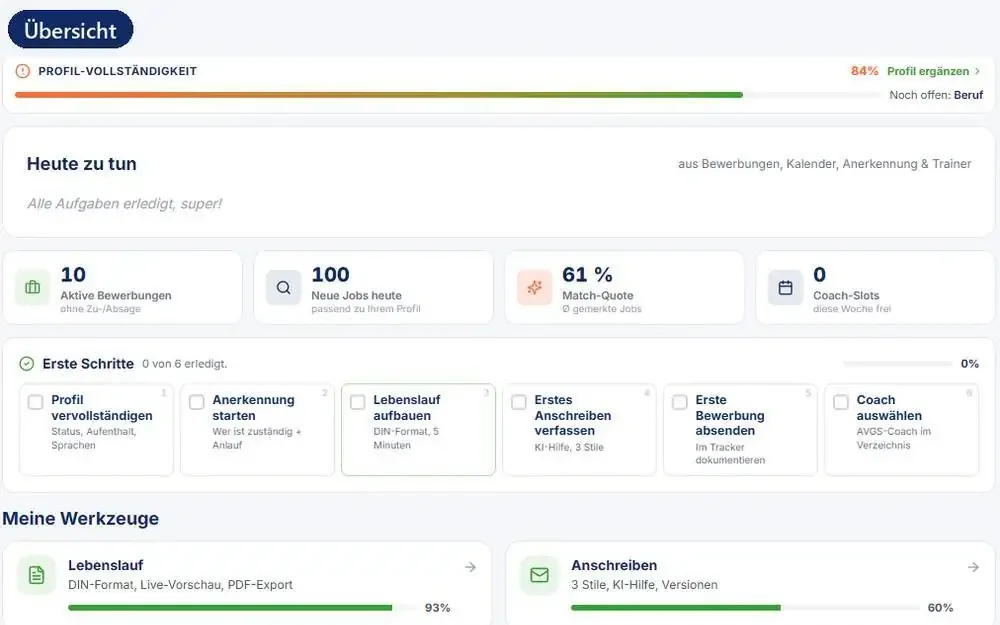The width and height of the screenshot is (1000, 625).
Task: Click the Erste Schritte 0% progress bar
Action: [x=897, y=364]
